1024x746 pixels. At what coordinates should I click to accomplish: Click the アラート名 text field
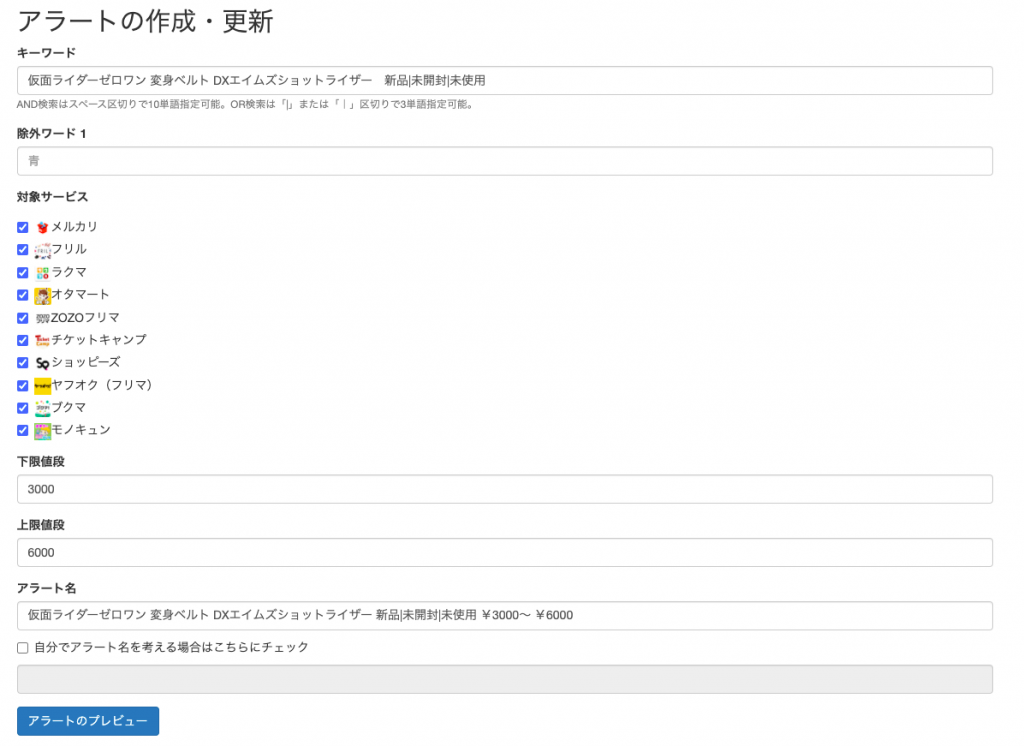504,615
